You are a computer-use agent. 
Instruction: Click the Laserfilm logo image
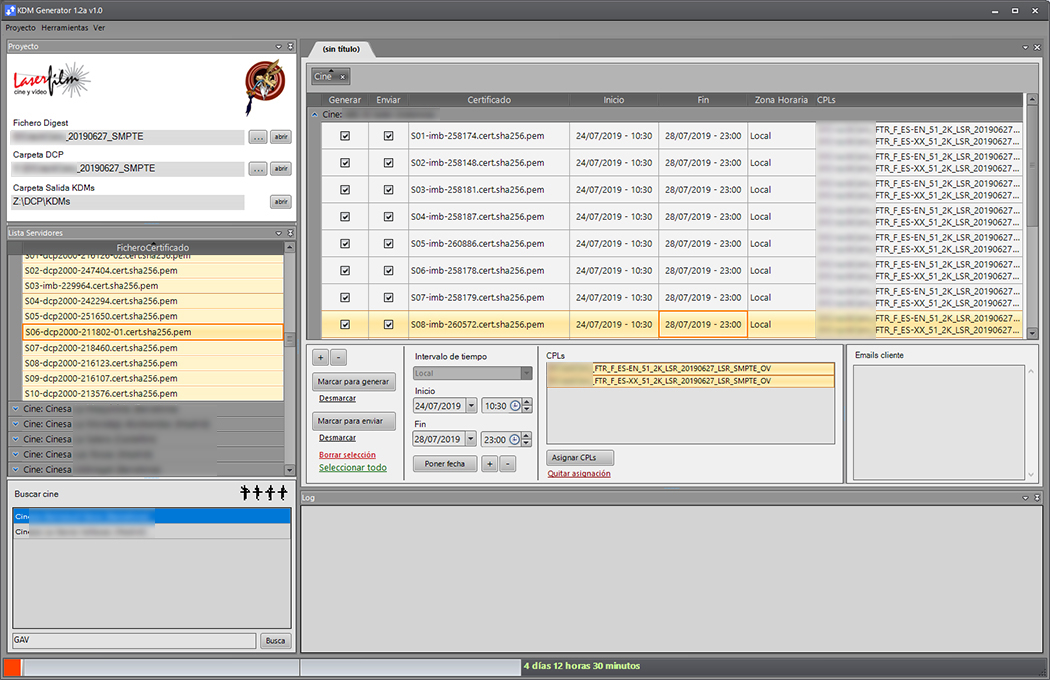52,82
